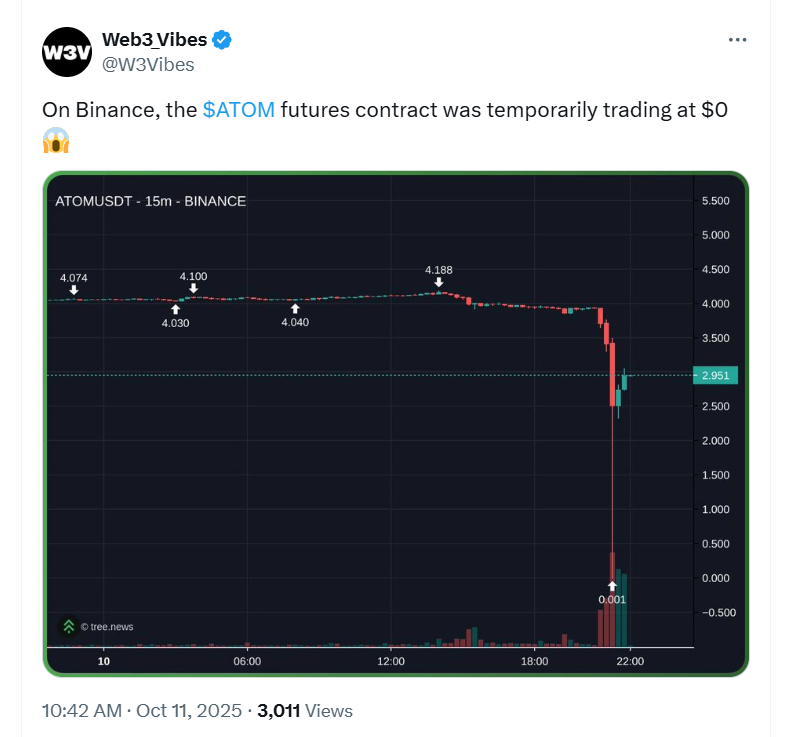Click the 4.100 high marker arrow
Viewport: 807px width, 737px height.
tap(193, 288)
